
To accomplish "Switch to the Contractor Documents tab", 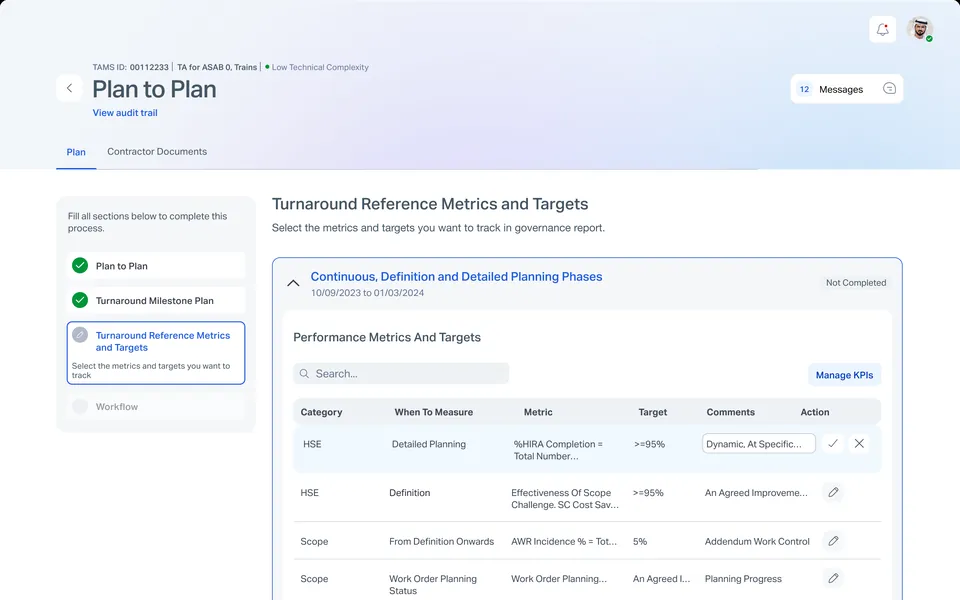I will coord(157,151).
